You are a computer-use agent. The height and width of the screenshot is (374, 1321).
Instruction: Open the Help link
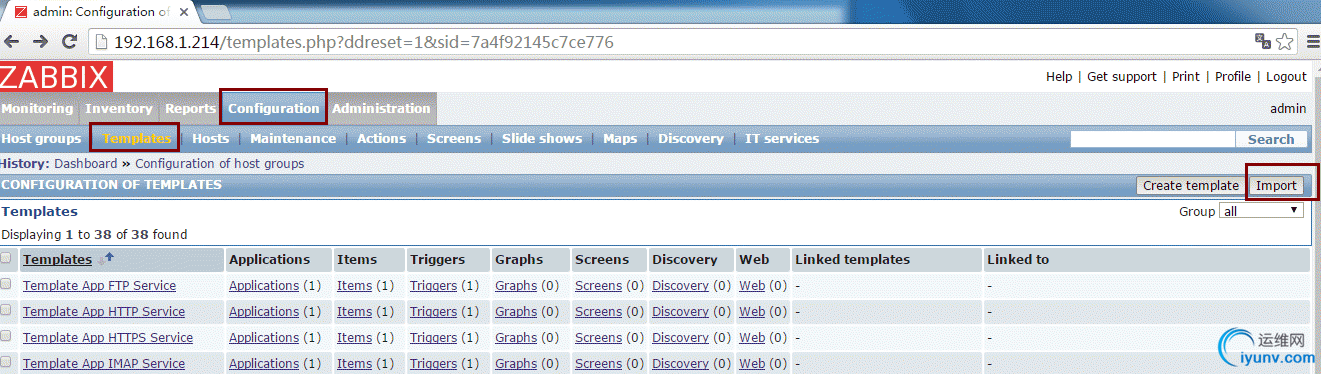(x=1059, y=76)
